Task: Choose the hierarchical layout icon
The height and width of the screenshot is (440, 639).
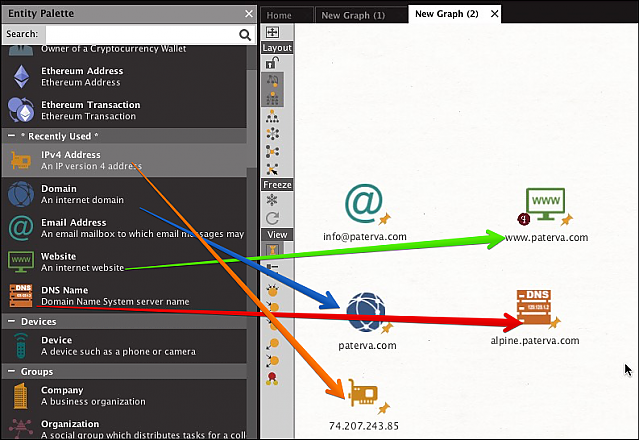Action: tap(272, 117)
